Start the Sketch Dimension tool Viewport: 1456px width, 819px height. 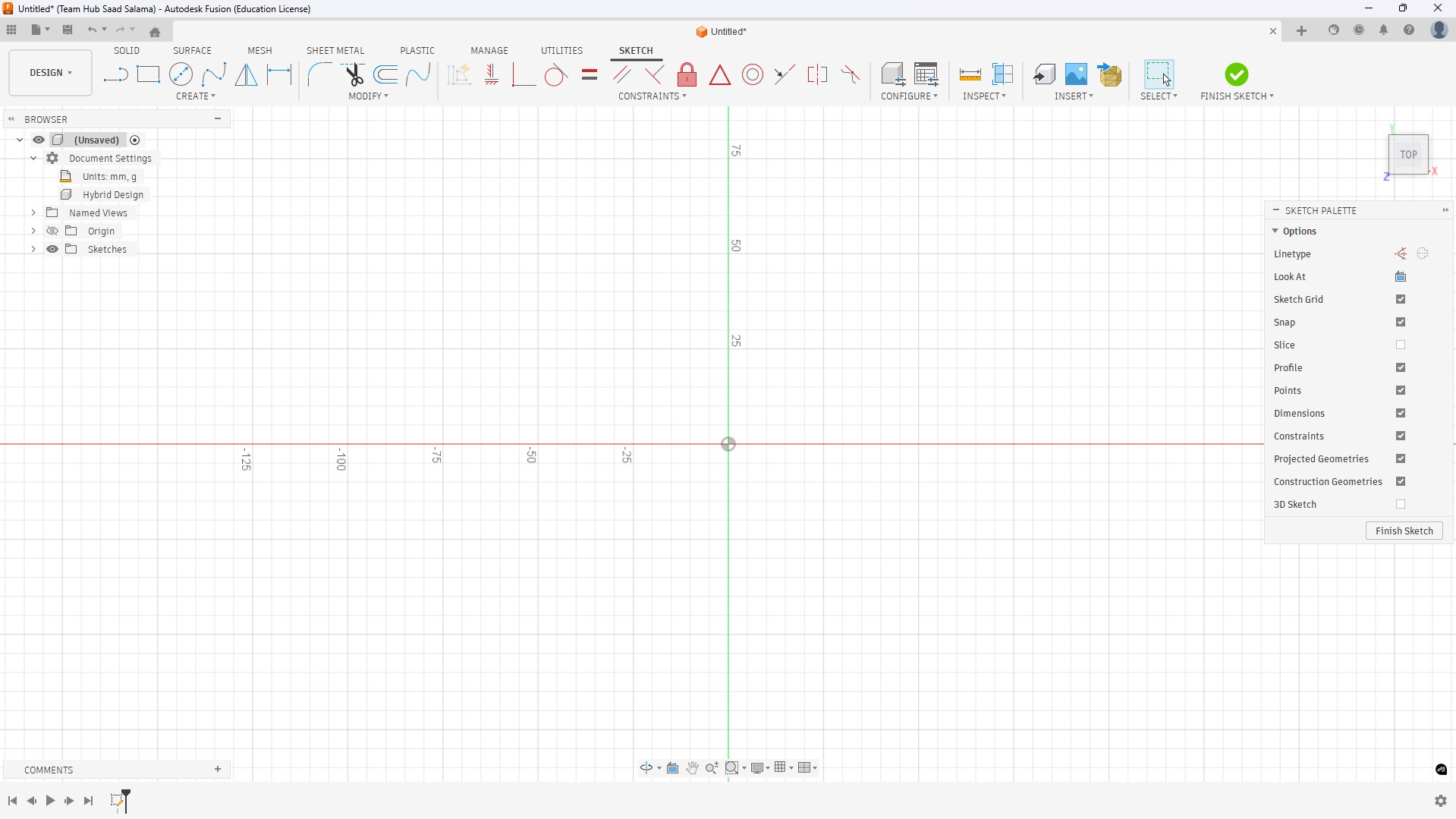[279, 74]
